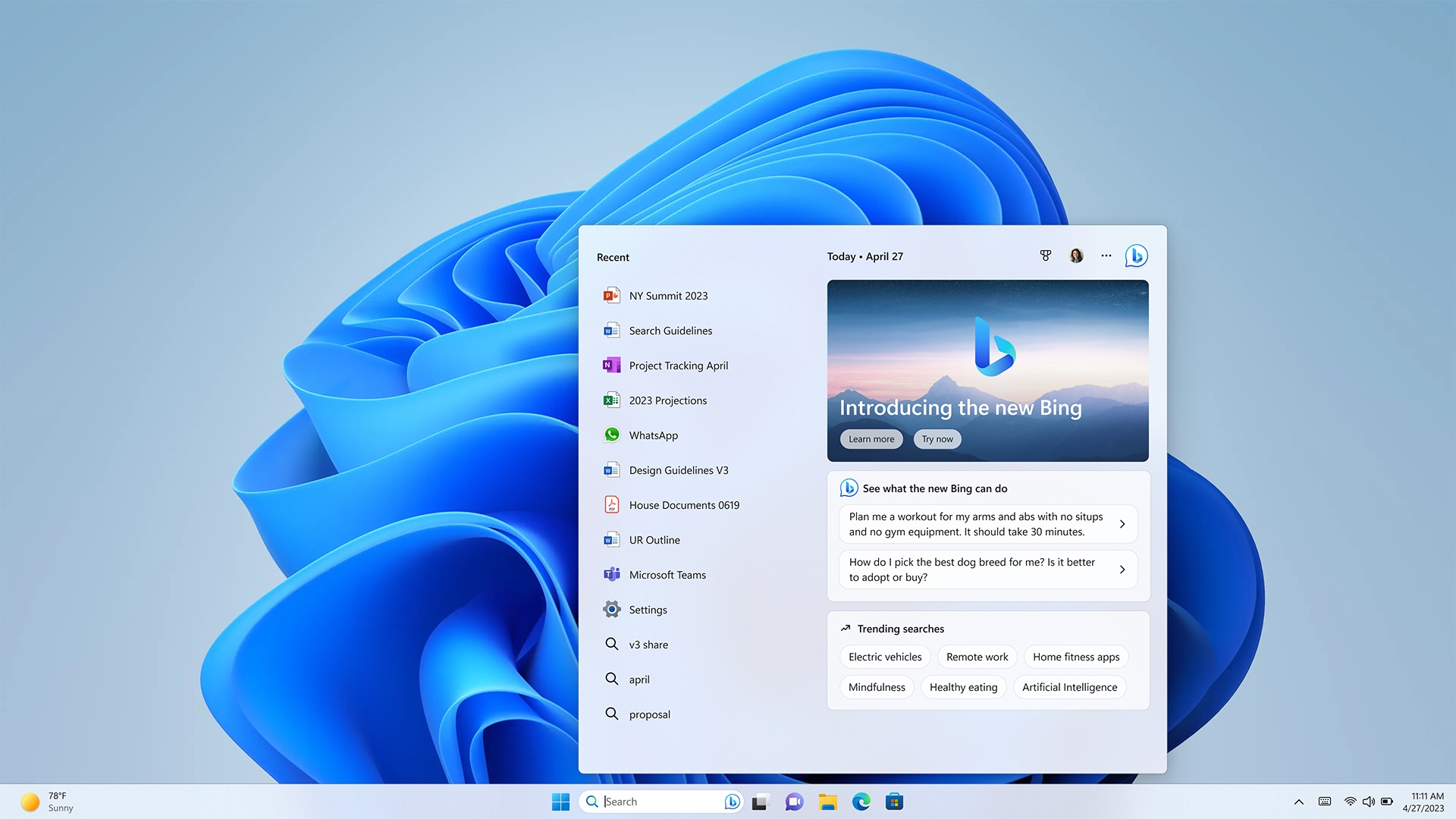Open Settings from recent items
Viewport: 1456px width, 819px height.
click(647, 609)
